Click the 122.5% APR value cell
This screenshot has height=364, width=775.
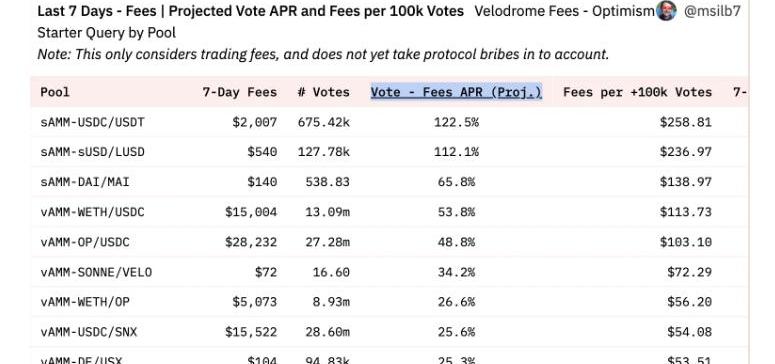tap(456, 122)
